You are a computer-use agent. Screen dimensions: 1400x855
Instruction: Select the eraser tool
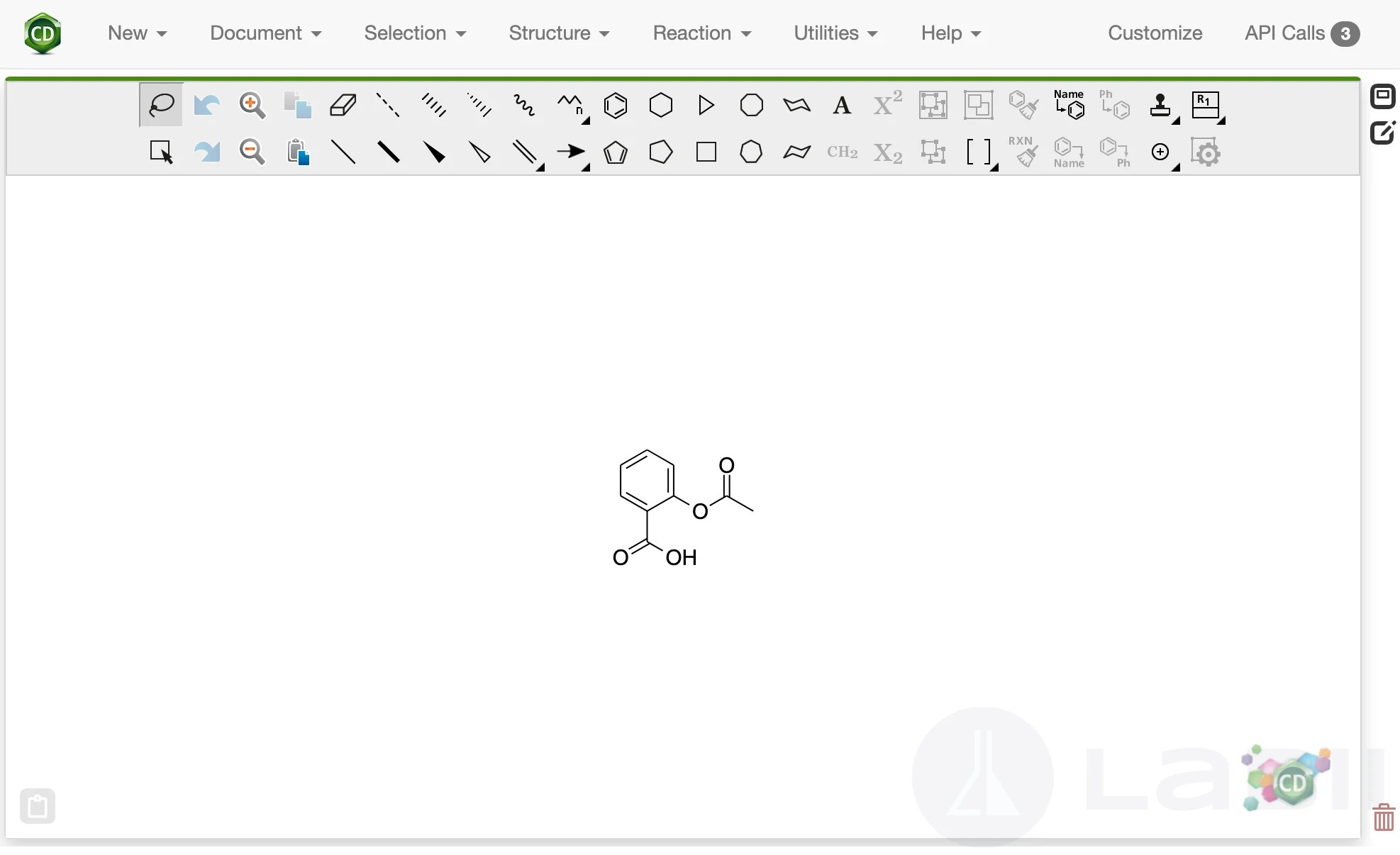coord(343,104)
